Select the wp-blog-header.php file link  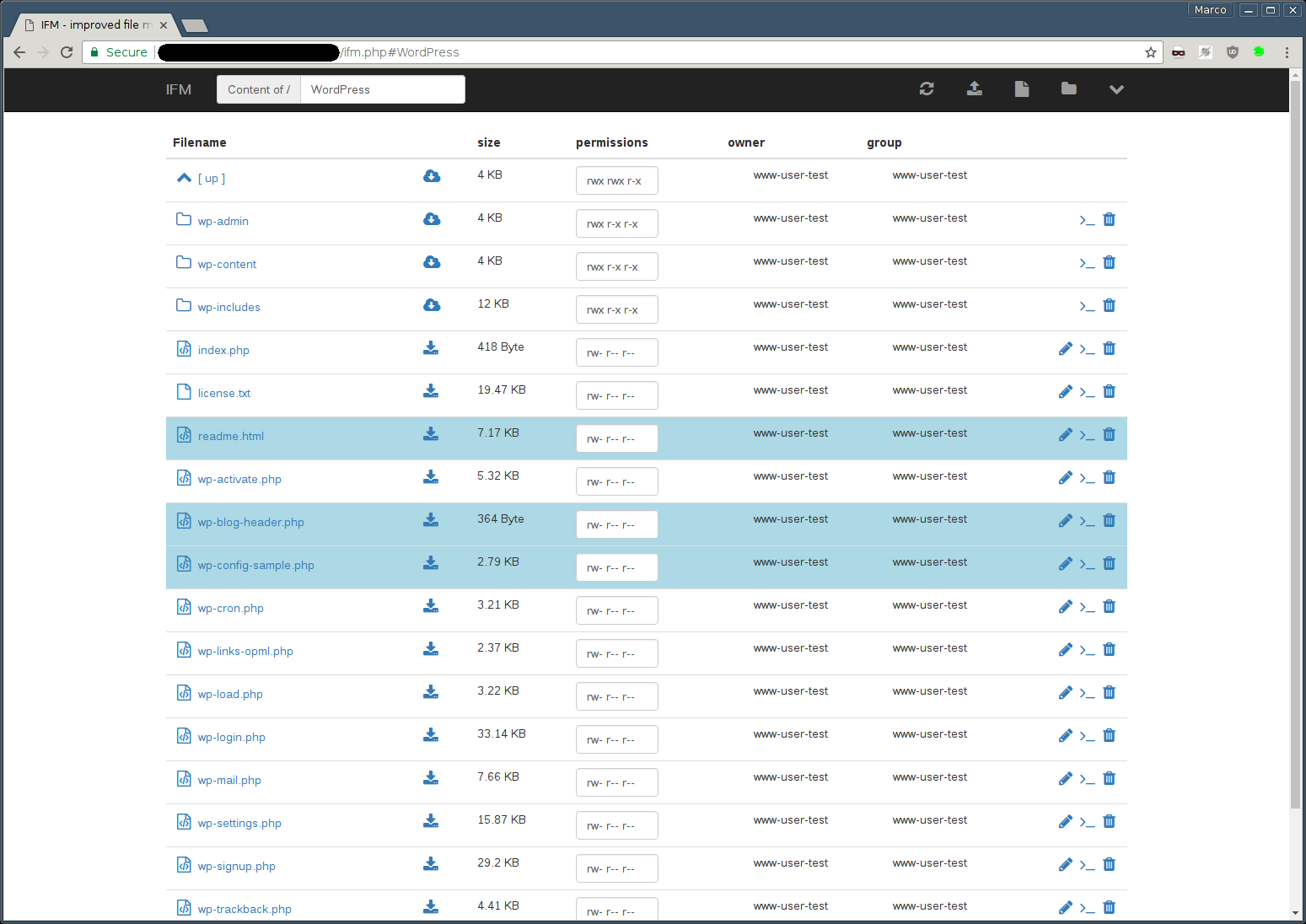tap(251, 523)
